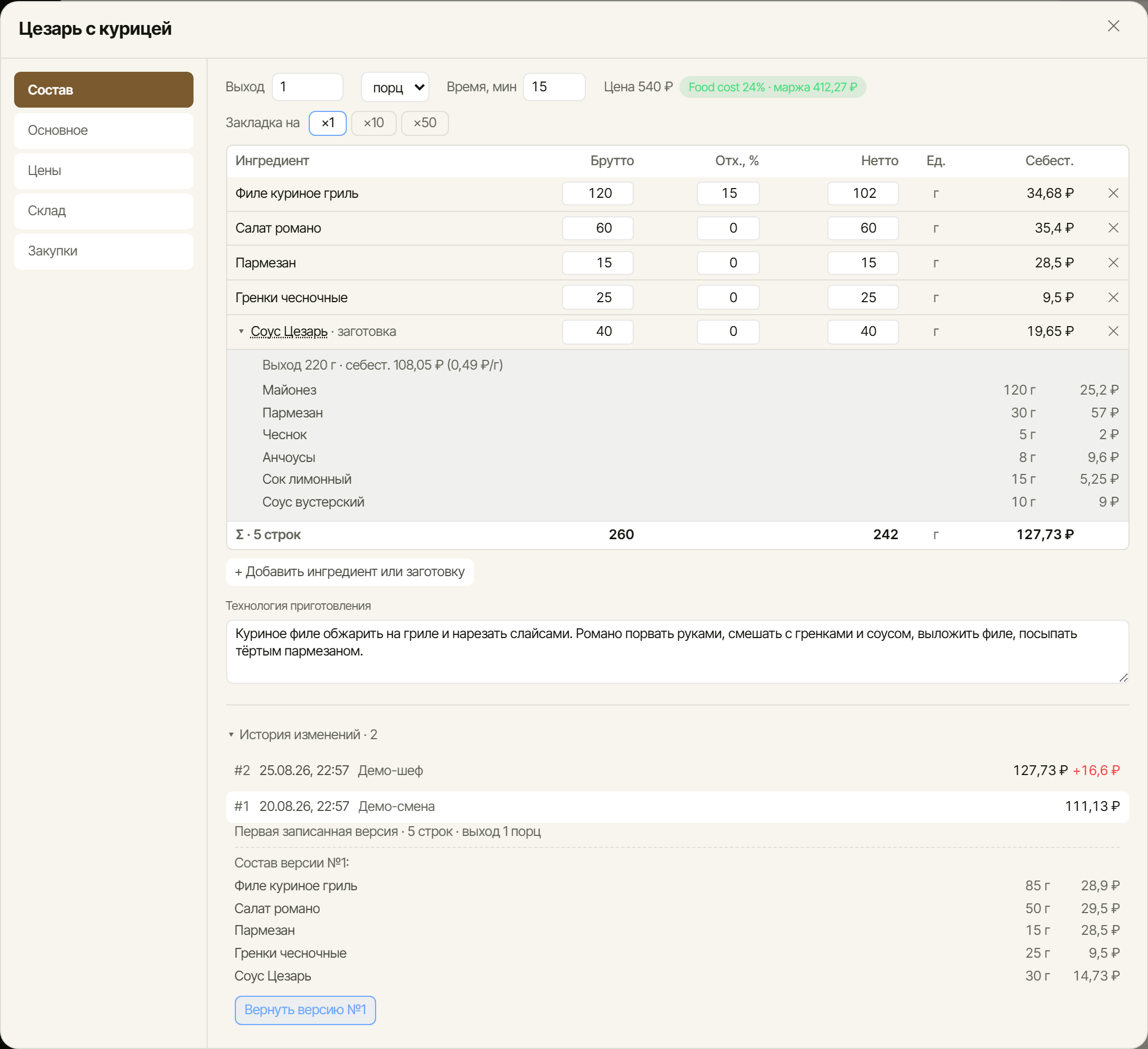Select history version #2 entry

pos(677,771)
